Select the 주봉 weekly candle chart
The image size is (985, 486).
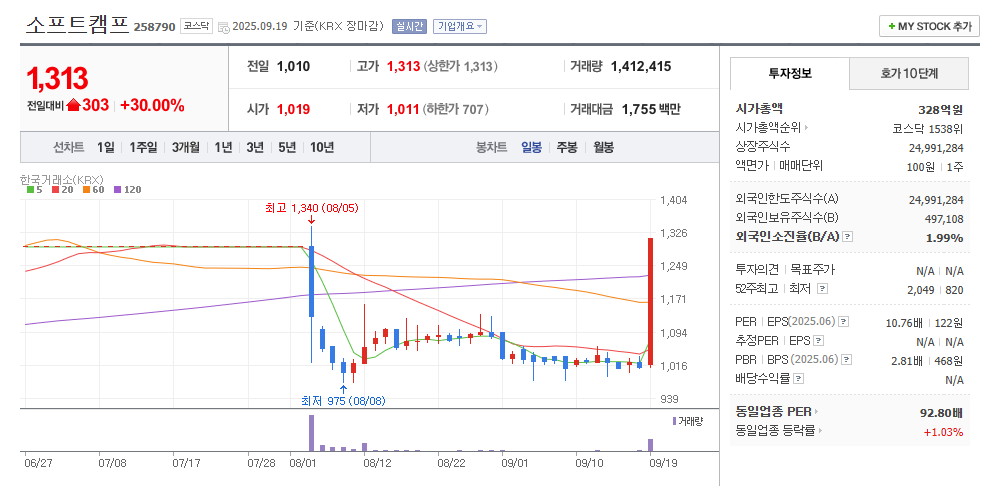pyautogui.click(x=567, y=148)
